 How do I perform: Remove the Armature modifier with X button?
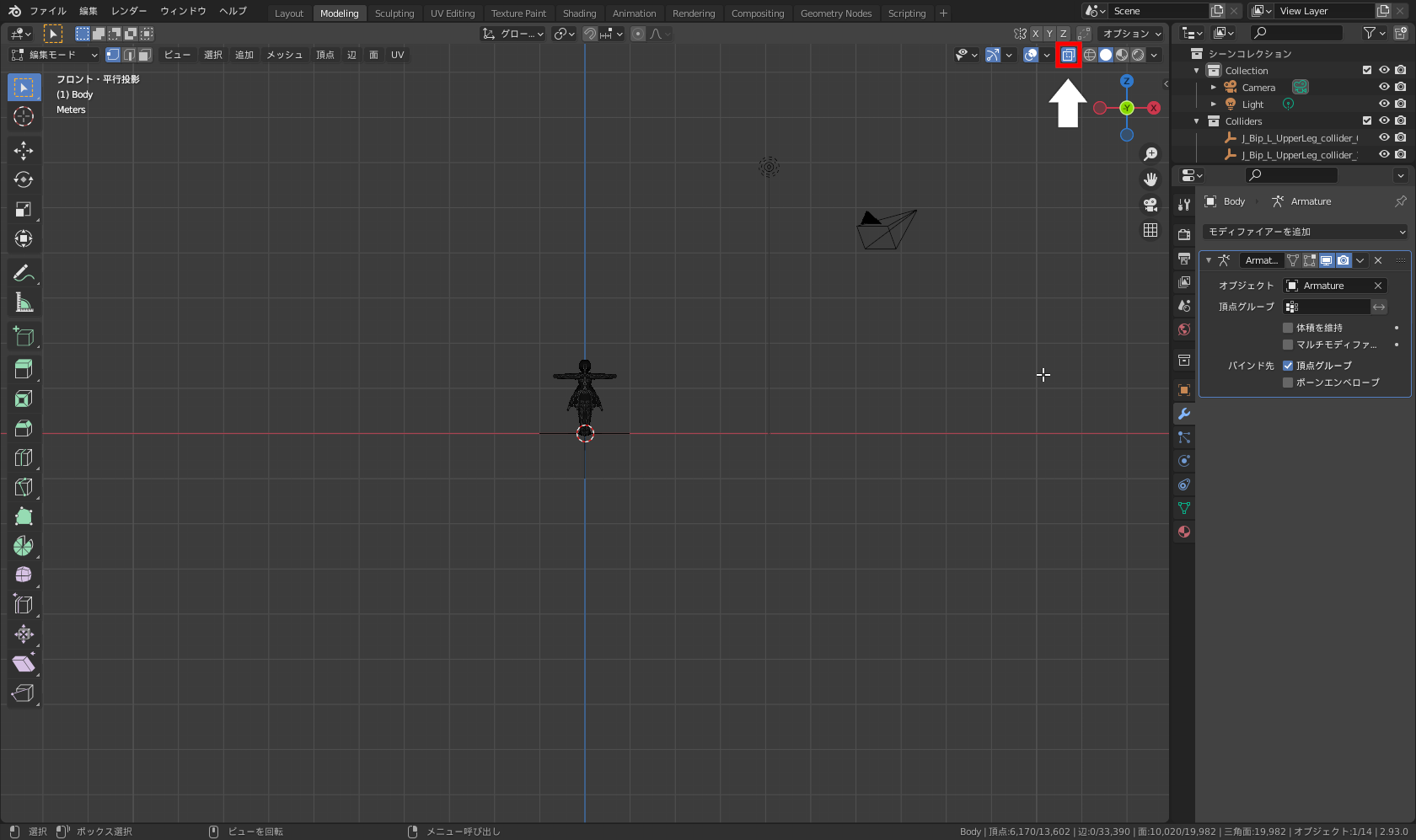coord(1378,260)
